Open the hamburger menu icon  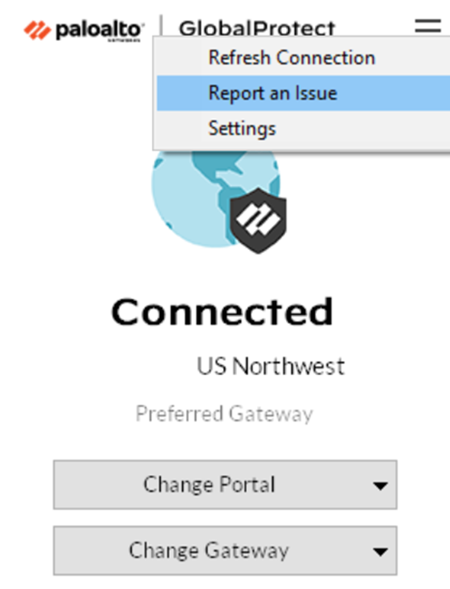pyautogui.click(x=428, y=26)
